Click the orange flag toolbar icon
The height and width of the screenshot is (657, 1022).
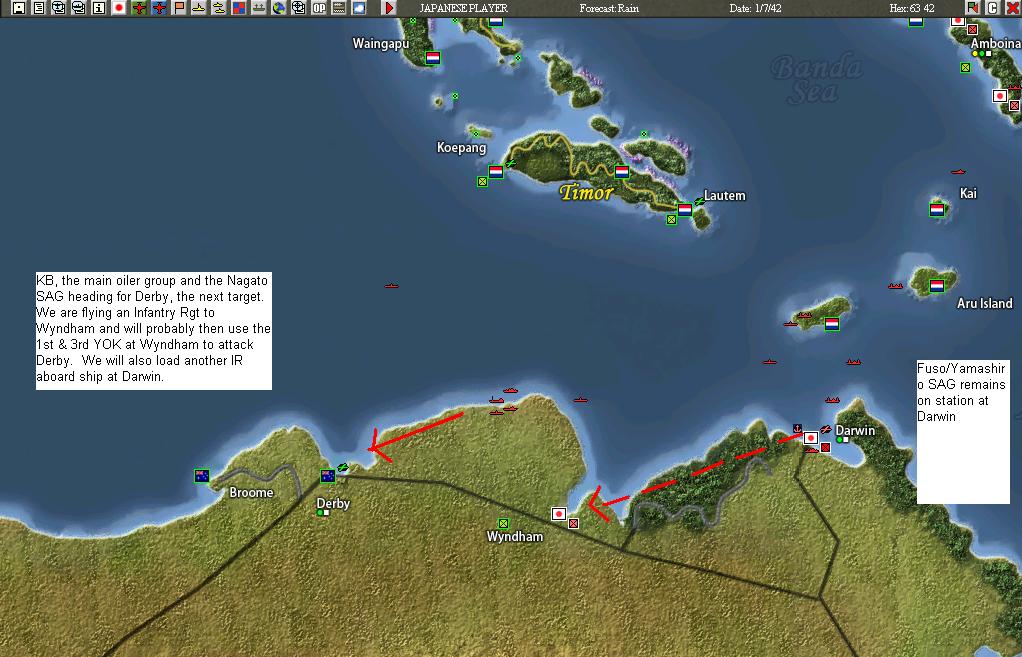[x=179, y=8]
